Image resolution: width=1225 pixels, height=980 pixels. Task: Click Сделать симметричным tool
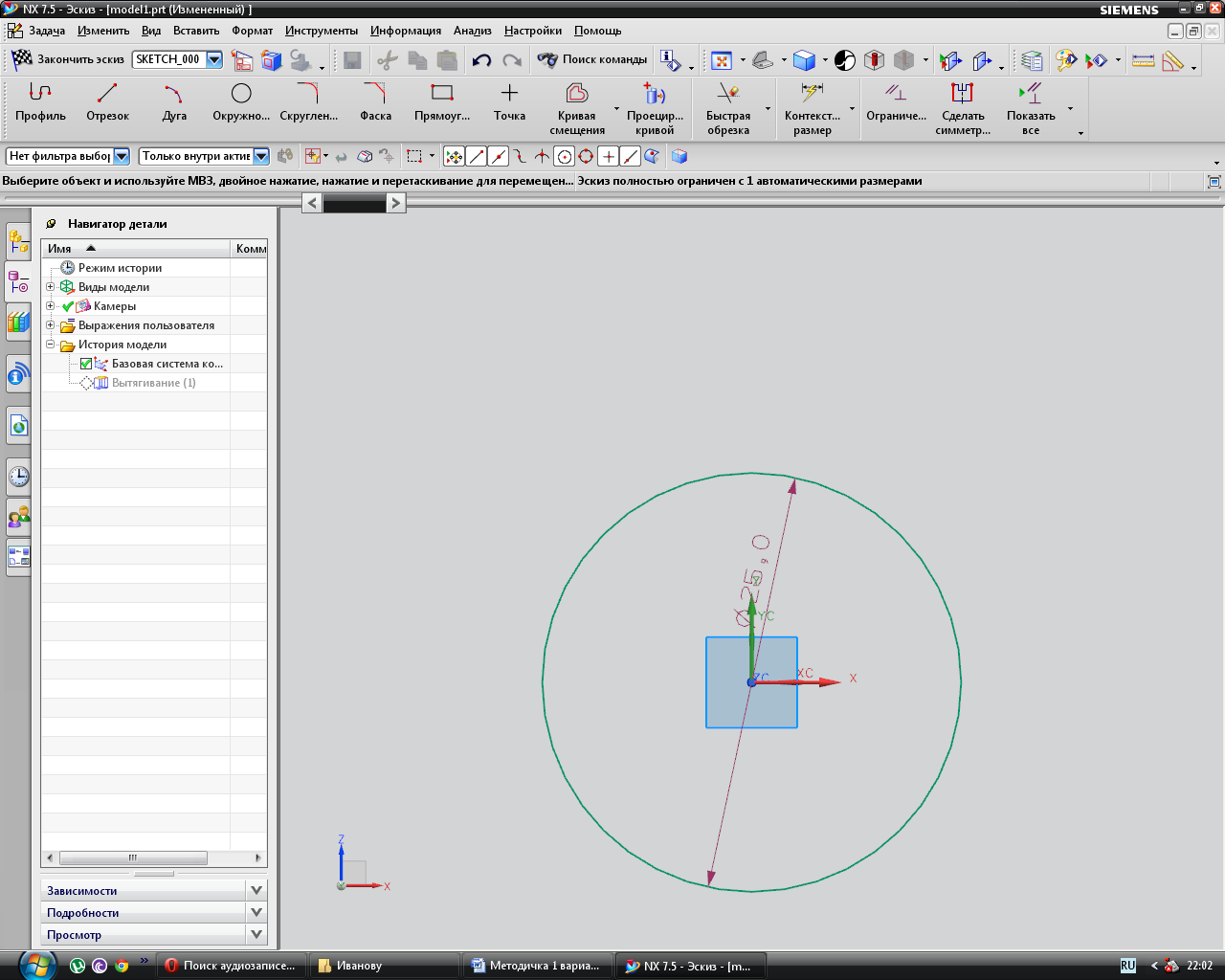[963, 108]
